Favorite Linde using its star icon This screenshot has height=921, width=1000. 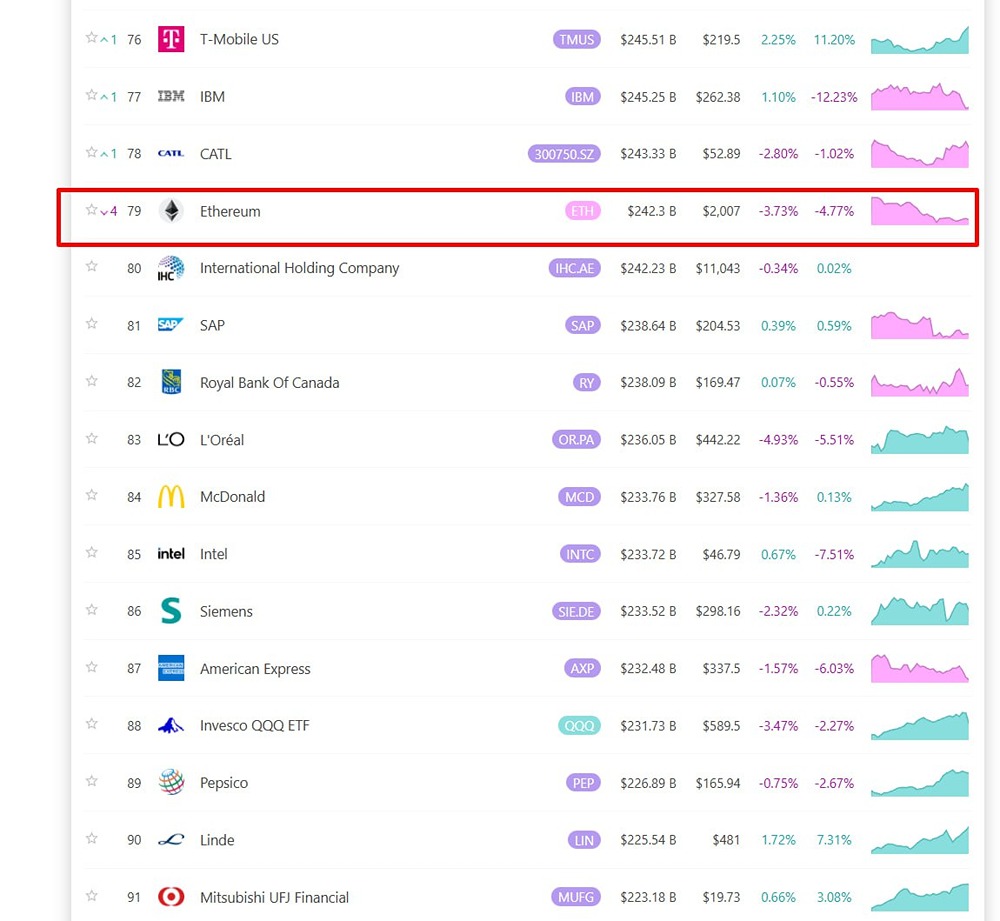91,838
